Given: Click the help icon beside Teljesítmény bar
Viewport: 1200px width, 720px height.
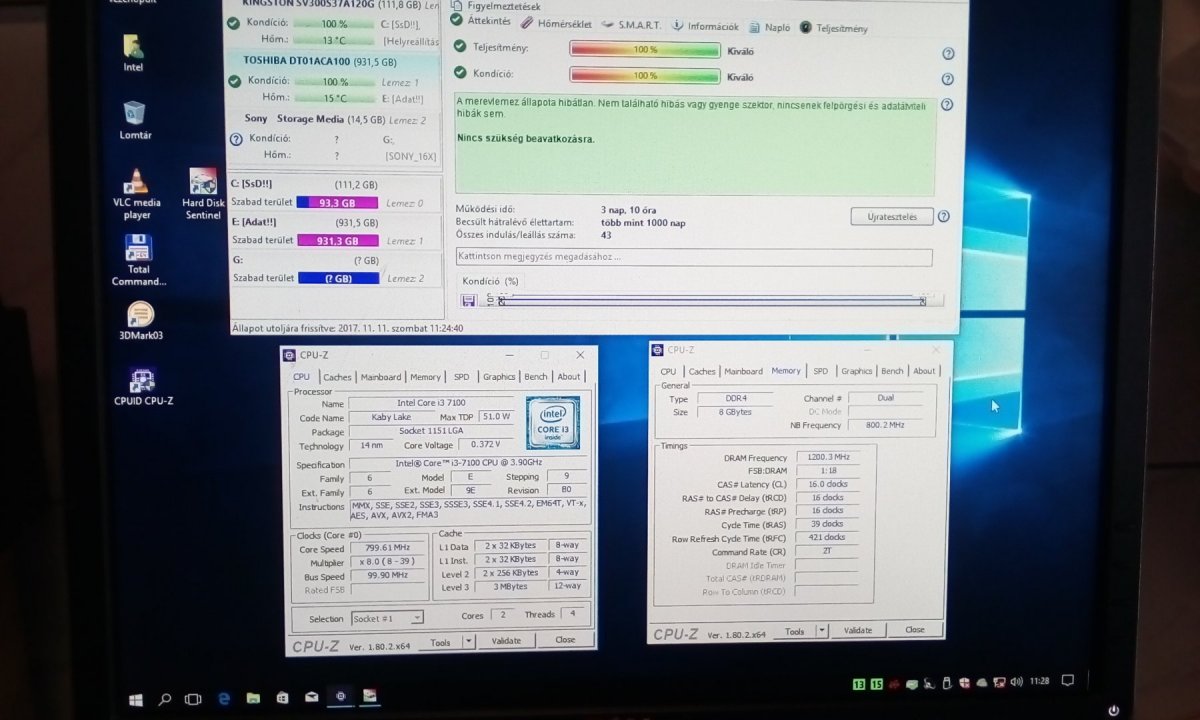Looking at the screenshot, I should tap(948, 54).
